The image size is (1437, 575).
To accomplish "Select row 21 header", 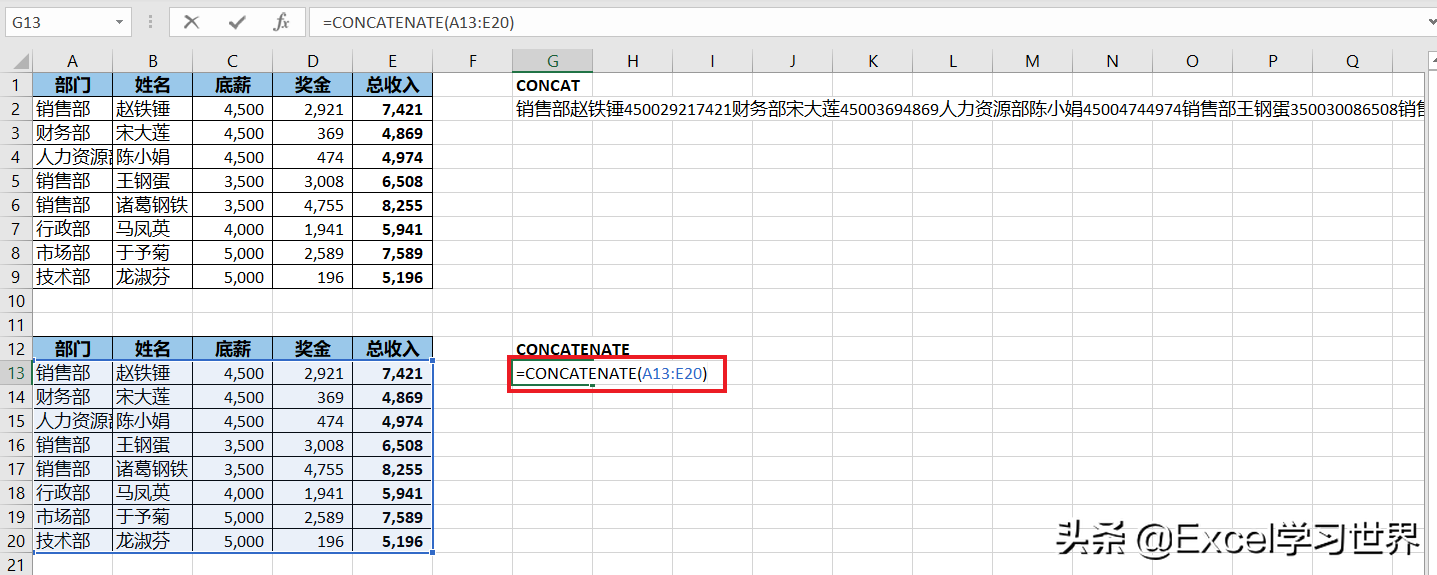I will click(17, 565).
